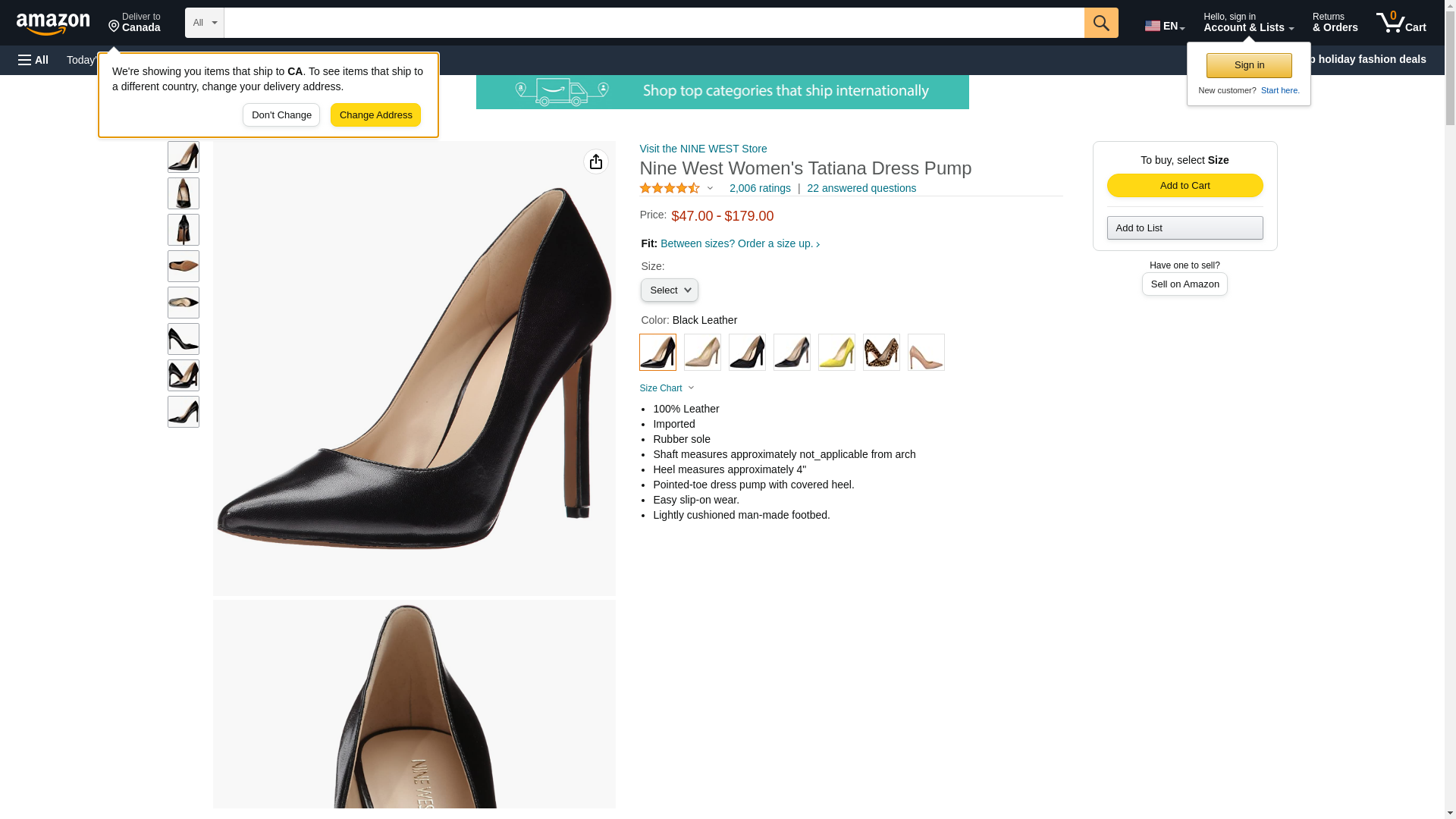Image resolution: width=1456 pixels, height=819 pixels.
Task: Click in the search text field
Action: 654,23
